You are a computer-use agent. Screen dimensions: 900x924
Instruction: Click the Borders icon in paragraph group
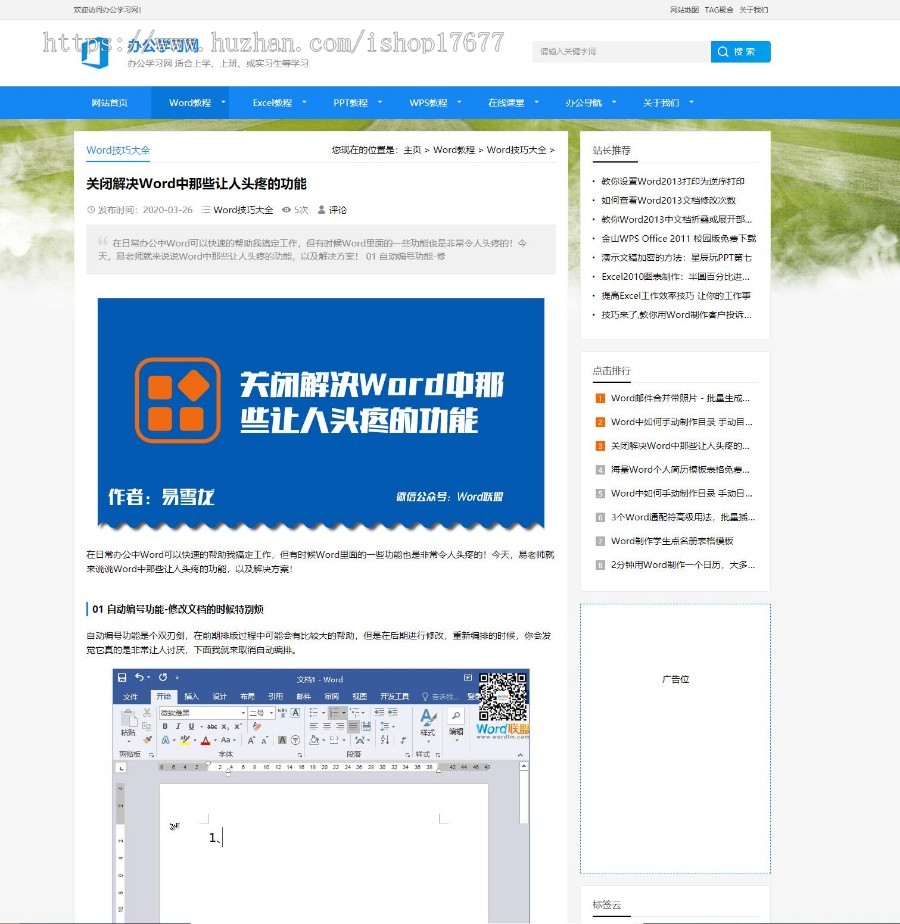point(334,740)
